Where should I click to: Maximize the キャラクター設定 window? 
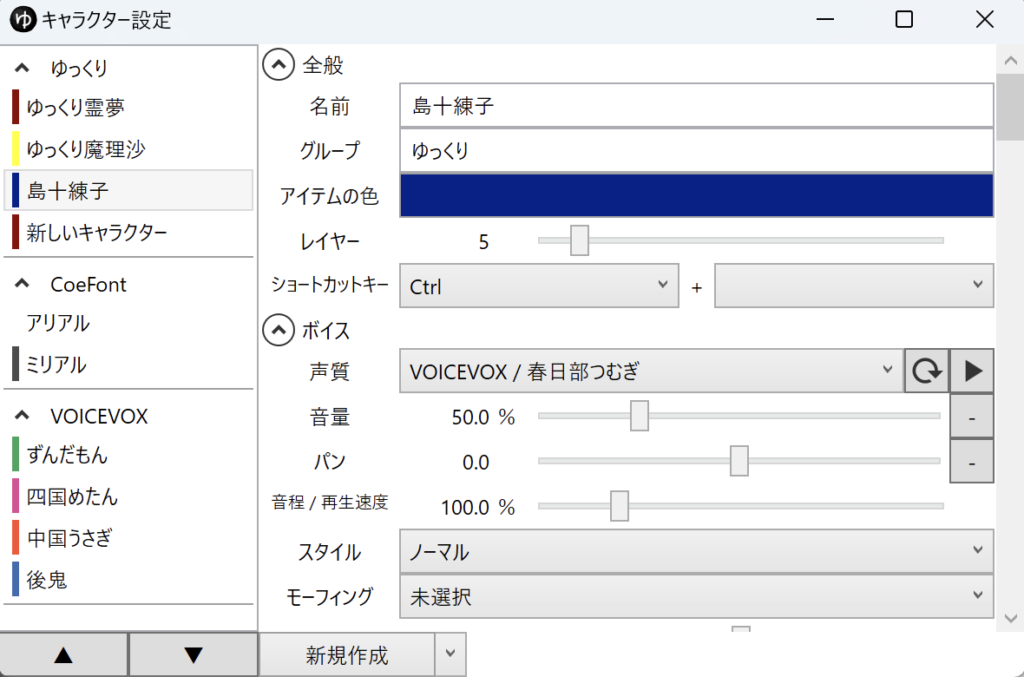(904, 20)
